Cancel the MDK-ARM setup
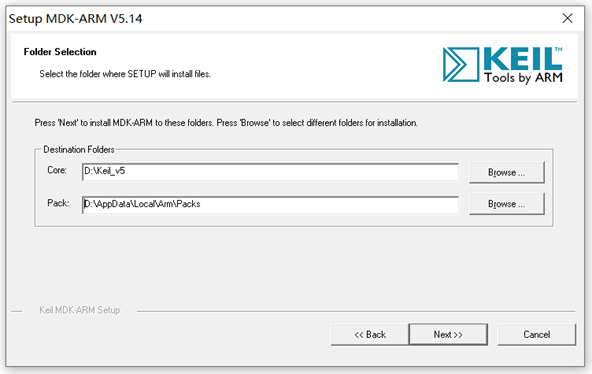Screen dimensions: 592x374 pos(536,334)
